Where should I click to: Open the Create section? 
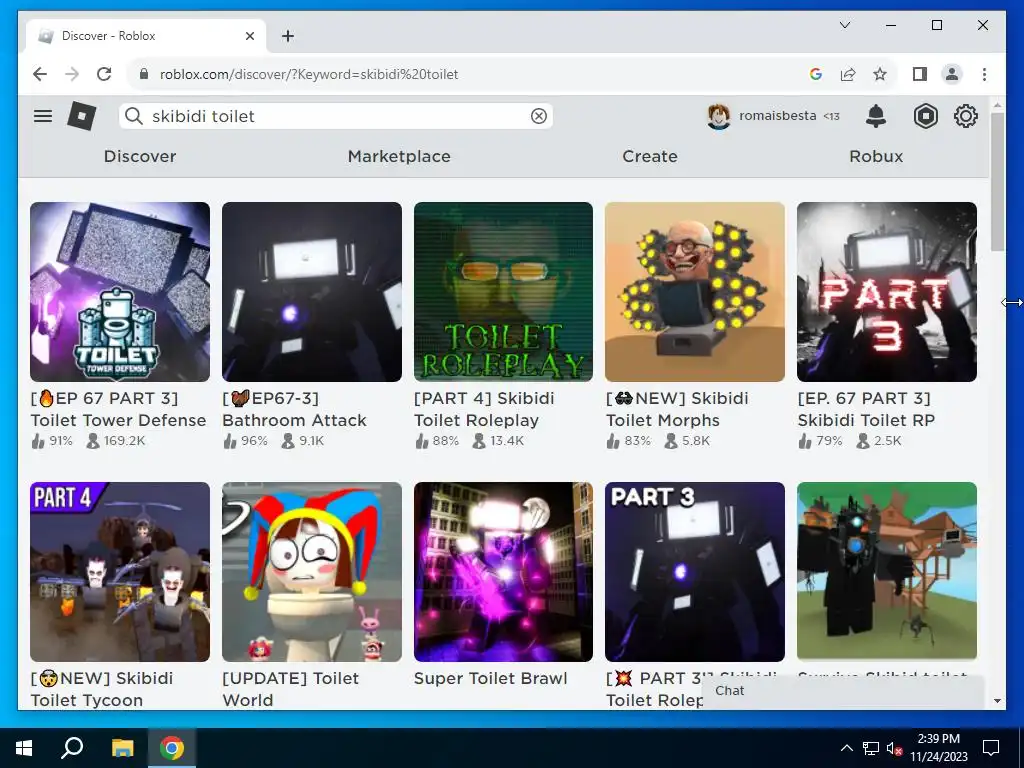[650, 156]
